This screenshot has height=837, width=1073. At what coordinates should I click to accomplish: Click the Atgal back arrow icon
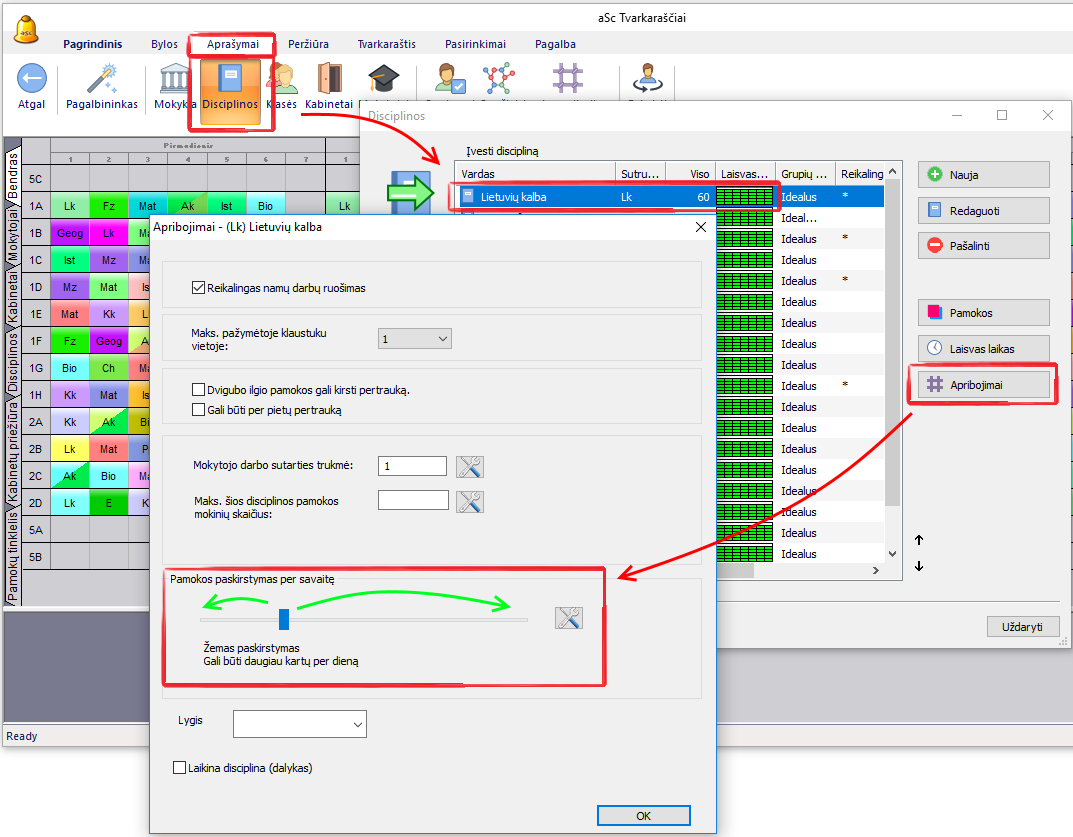[x=32, y=79]
